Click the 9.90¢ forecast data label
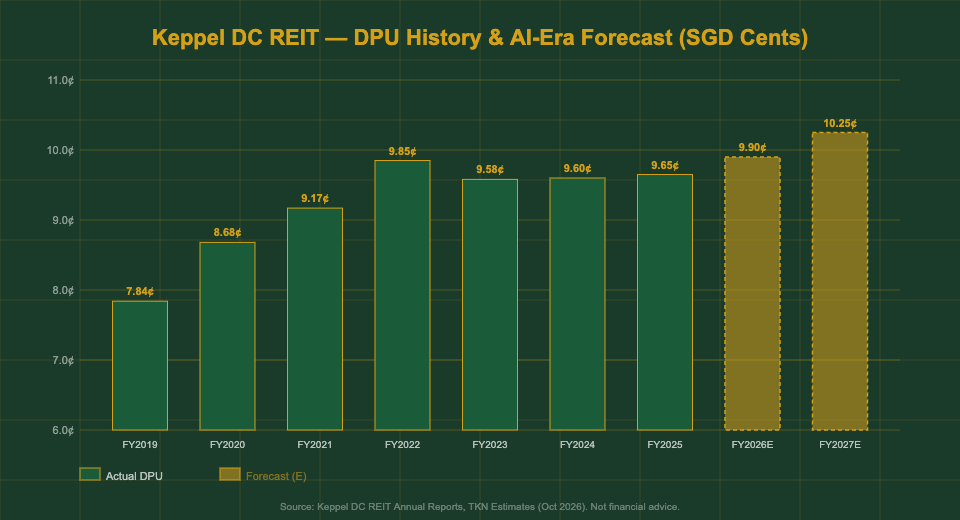This screenshot has height=520, width=960. pyautogui.click(x=752, y=148)
